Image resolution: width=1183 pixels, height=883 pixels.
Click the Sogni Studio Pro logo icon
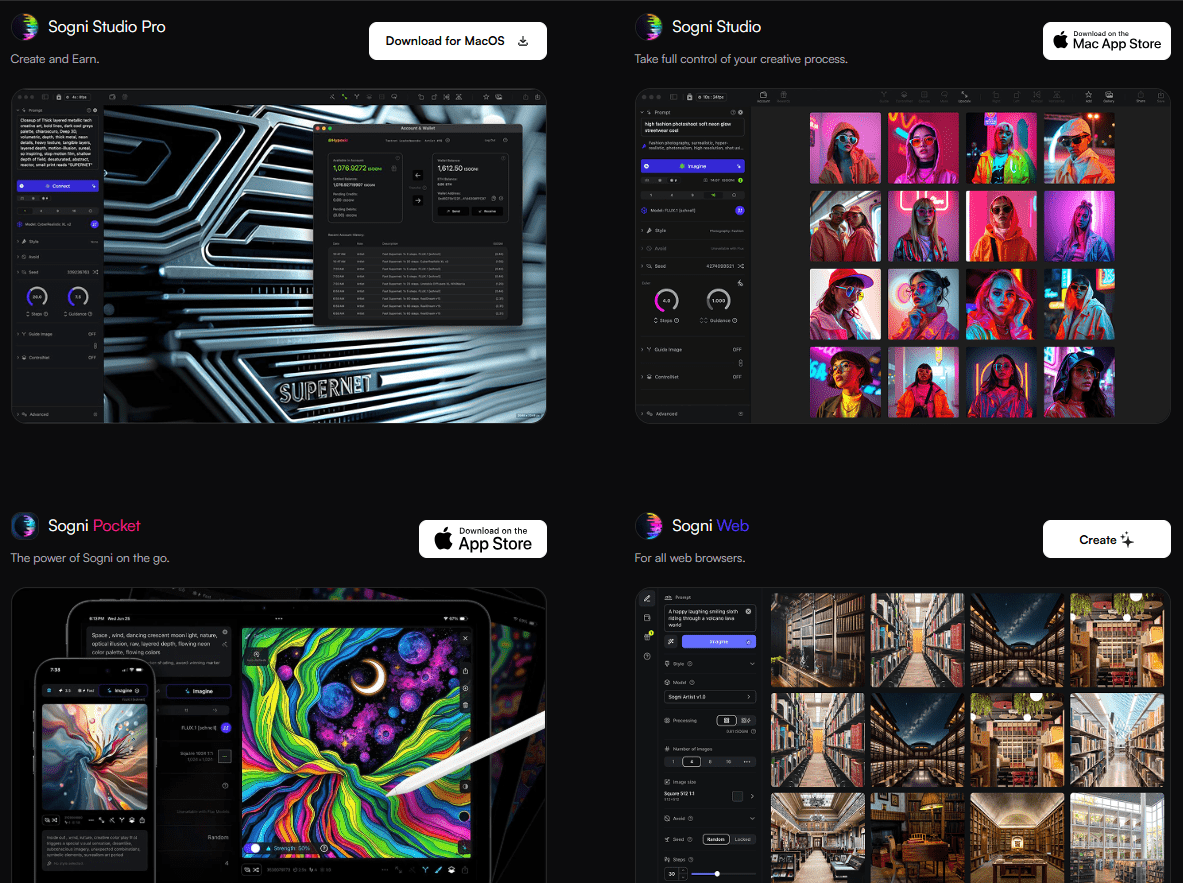click(x=25, y=27)
